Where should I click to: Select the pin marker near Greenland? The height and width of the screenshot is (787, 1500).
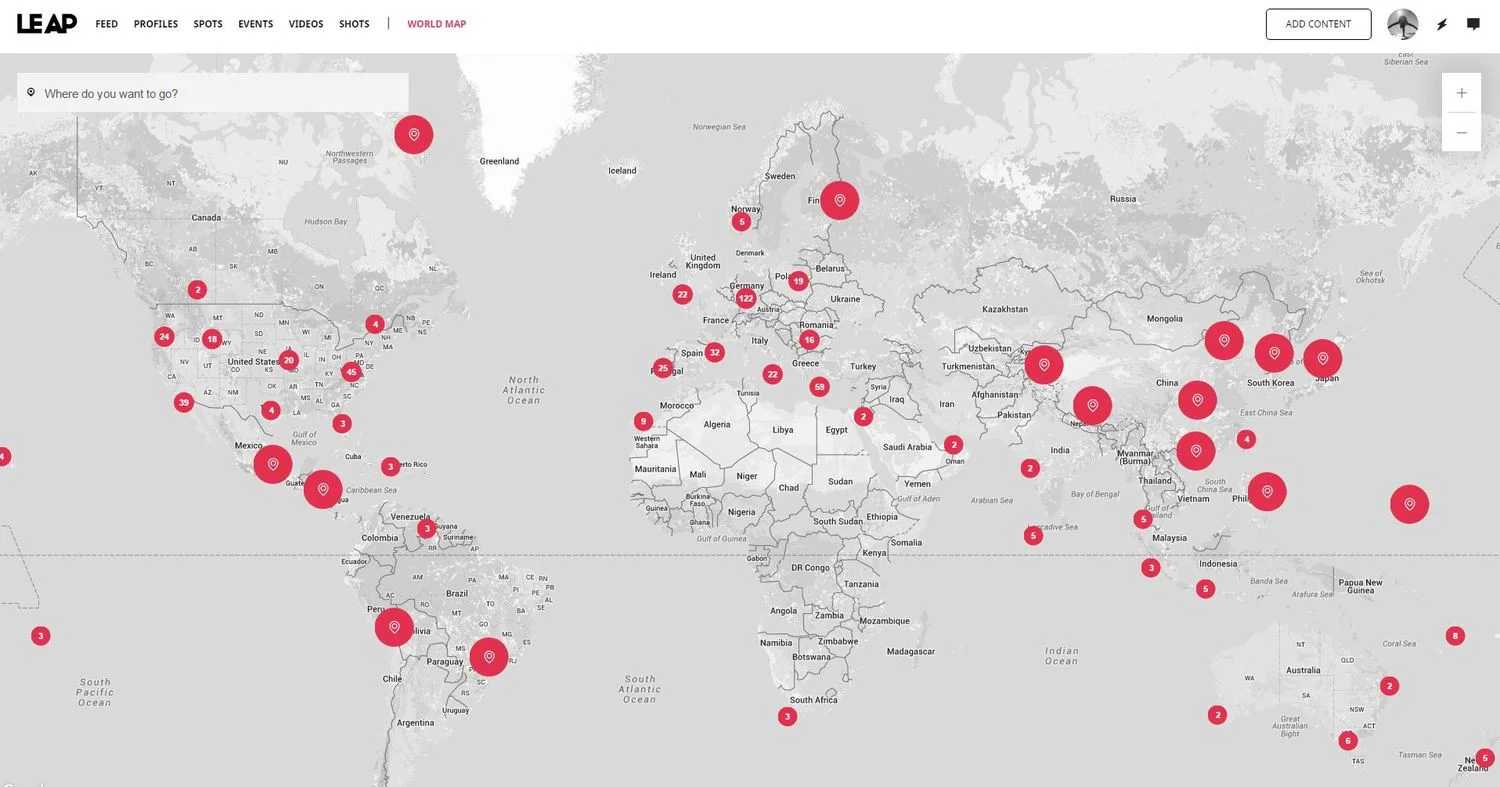pos(414,134)
